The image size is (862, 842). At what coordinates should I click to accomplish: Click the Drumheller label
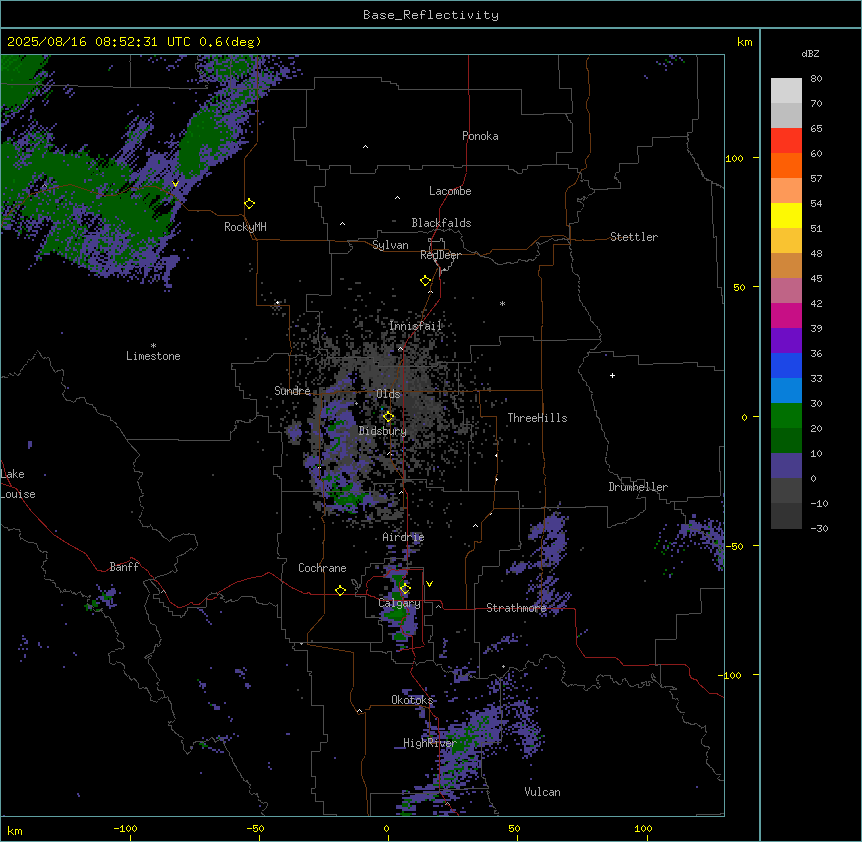[x=638, y=487]
